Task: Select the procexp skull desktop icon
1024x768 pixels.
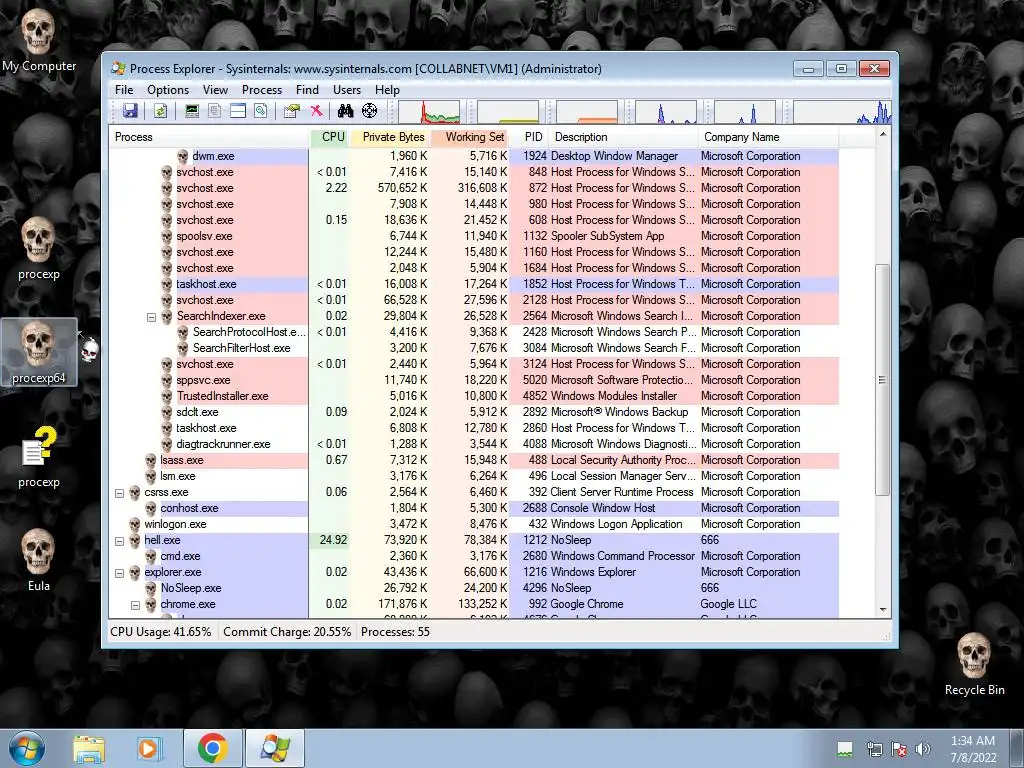Action: [x=39, y=249]
